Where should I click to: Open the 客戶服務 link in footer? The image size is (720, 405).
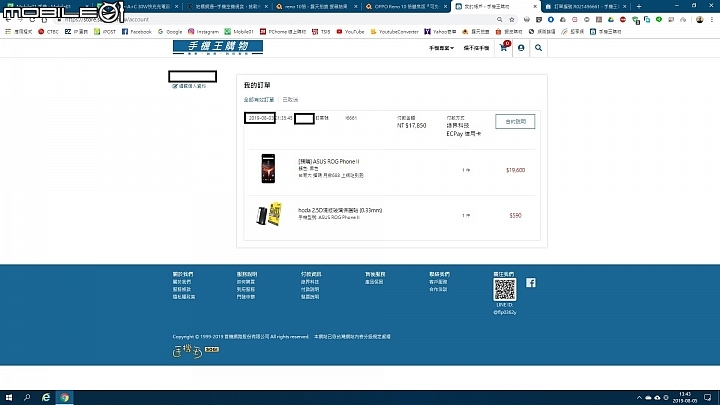tap(438, 282)
